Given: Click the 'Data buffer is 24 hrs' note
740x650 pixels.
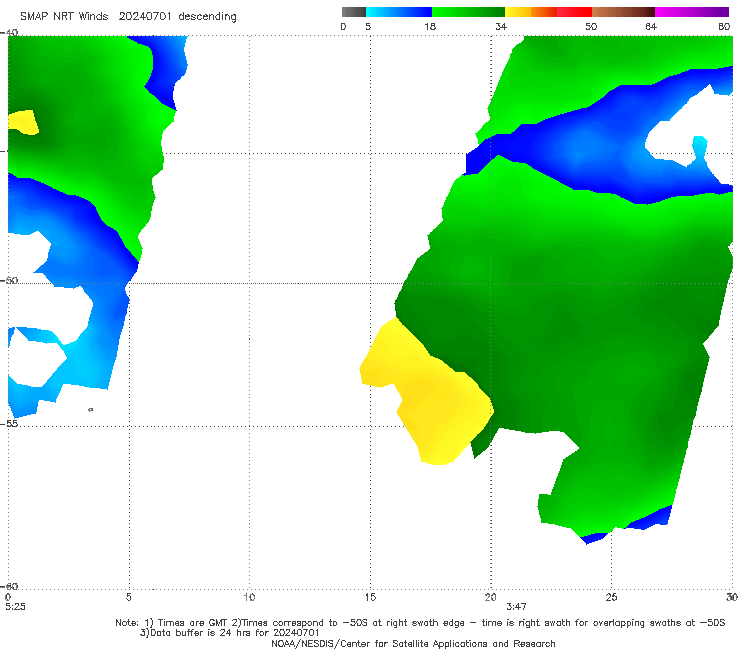Looking at the screenshot, I should [x=230, y=633].
